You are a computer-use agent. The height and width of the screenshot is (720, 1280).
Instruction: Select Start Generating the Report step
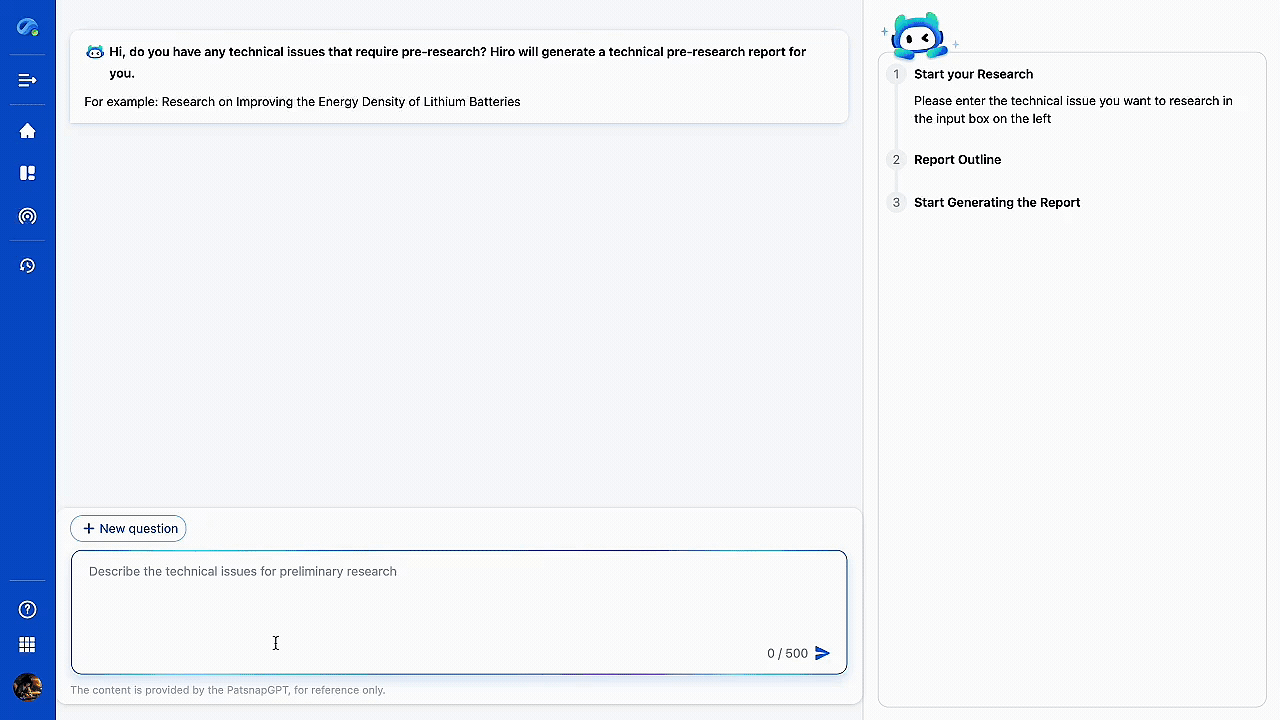[996, 202]
